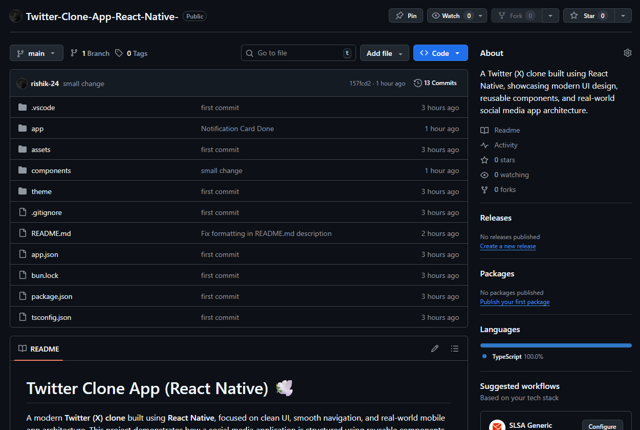Open the theme folder name

click(x=42, y=191)
